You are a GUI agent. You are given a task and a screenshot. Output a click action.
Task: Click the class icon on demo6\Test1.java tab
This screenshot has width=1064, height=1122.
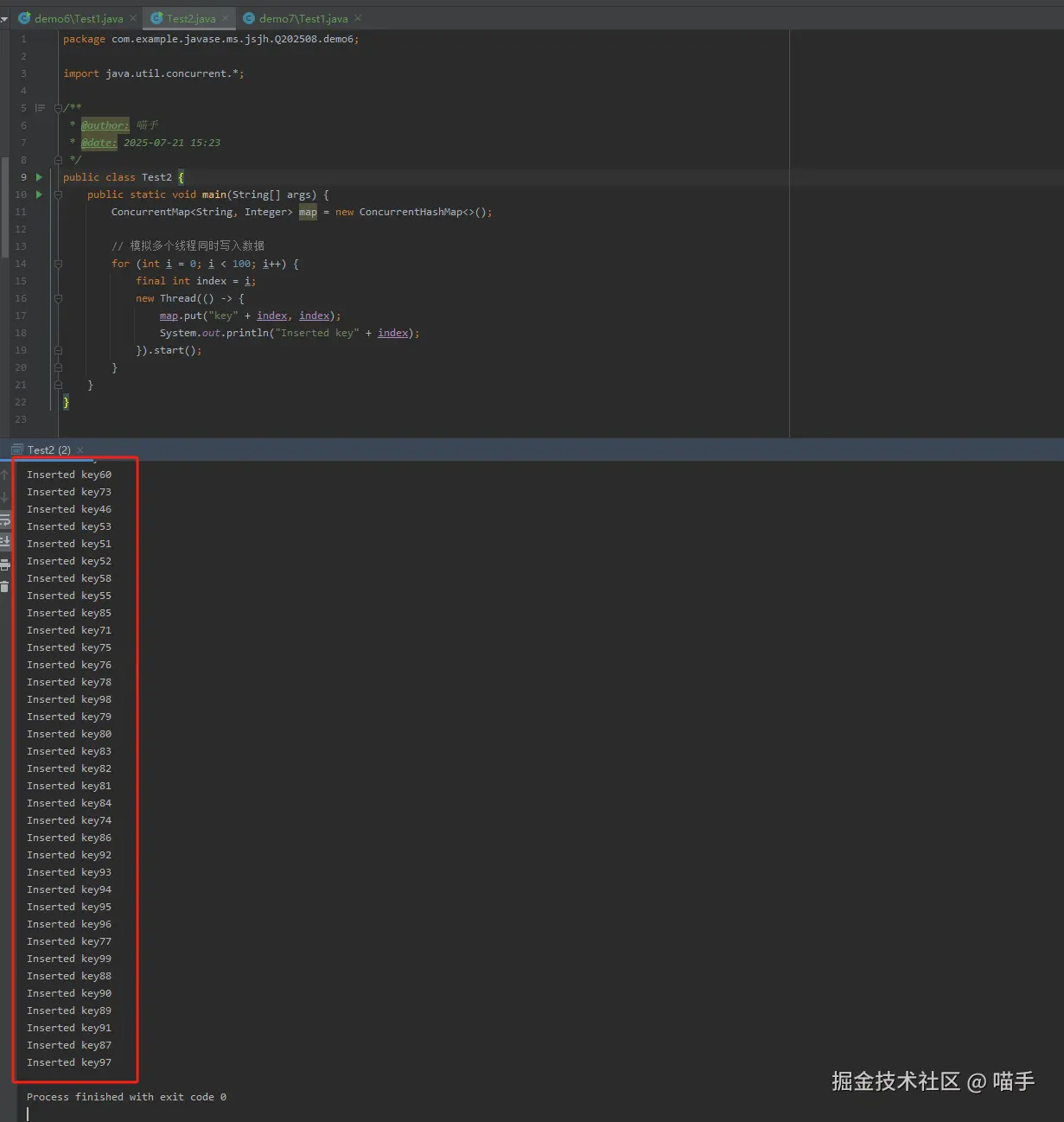point(24,18)
